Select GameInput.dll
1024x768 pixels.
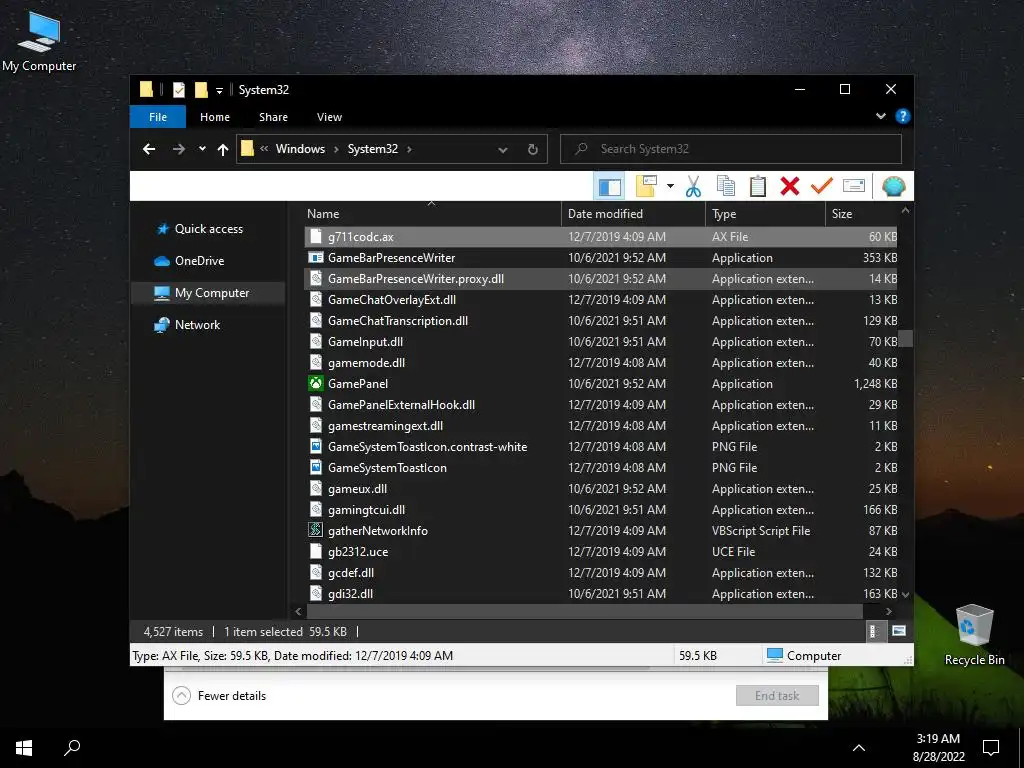click(x=601, y=341)
